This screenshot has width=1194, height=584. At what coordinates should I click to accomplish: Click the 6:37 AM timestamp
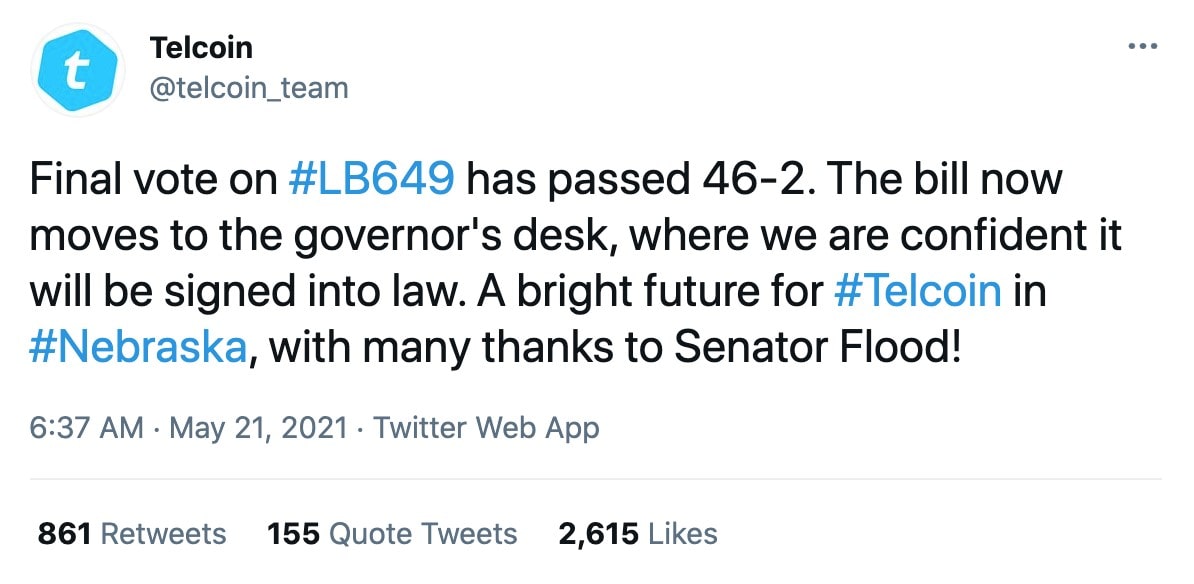tap(87, 428)
